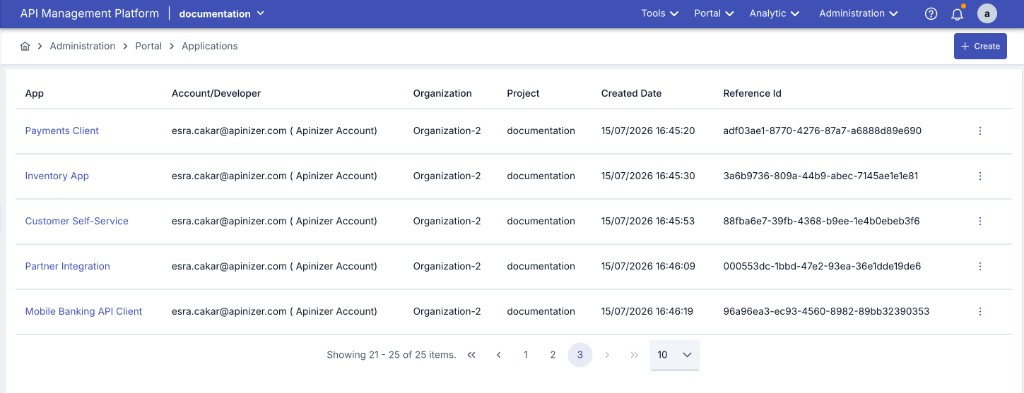
Task: Click Portal in the breadcrumb
Action: [x=148, y=46]
